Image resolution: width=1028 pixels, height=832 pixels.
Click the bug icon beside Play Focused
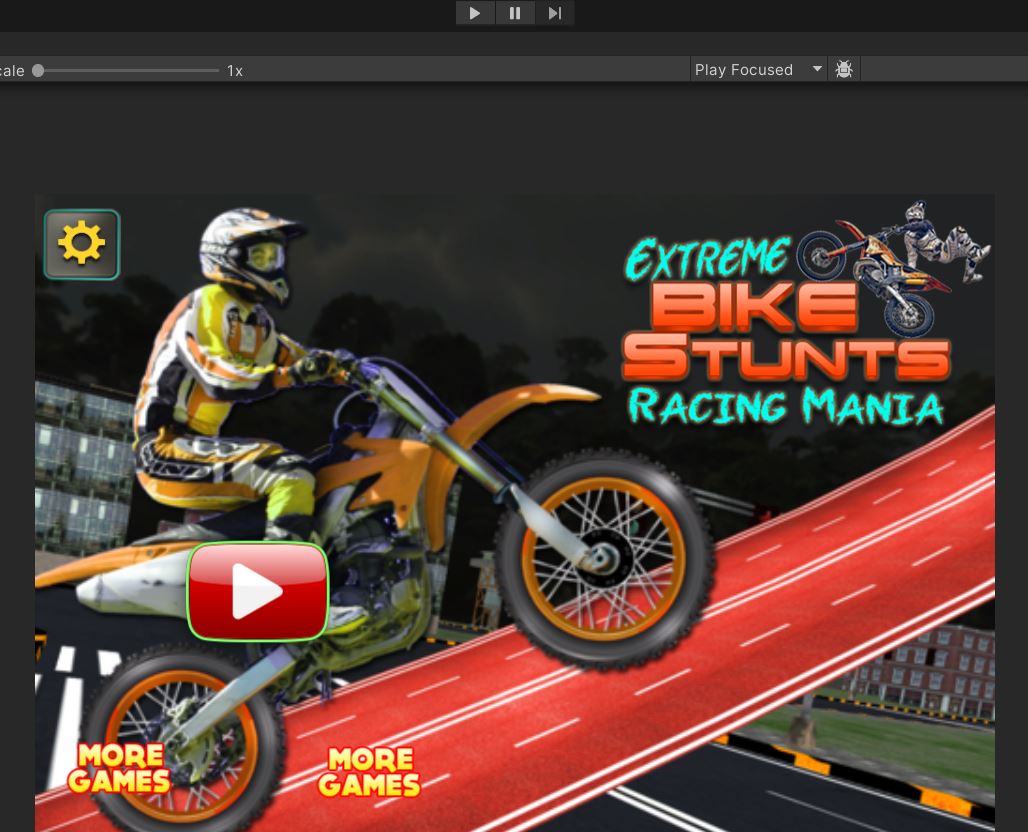[x=844, y=69]
